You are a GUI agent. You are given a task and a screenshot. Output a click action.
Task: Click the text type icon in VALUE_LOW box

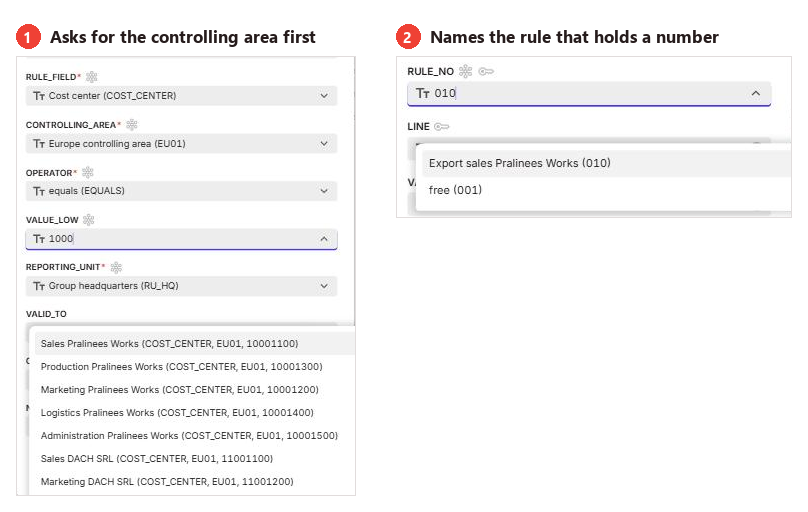[39, 239]
